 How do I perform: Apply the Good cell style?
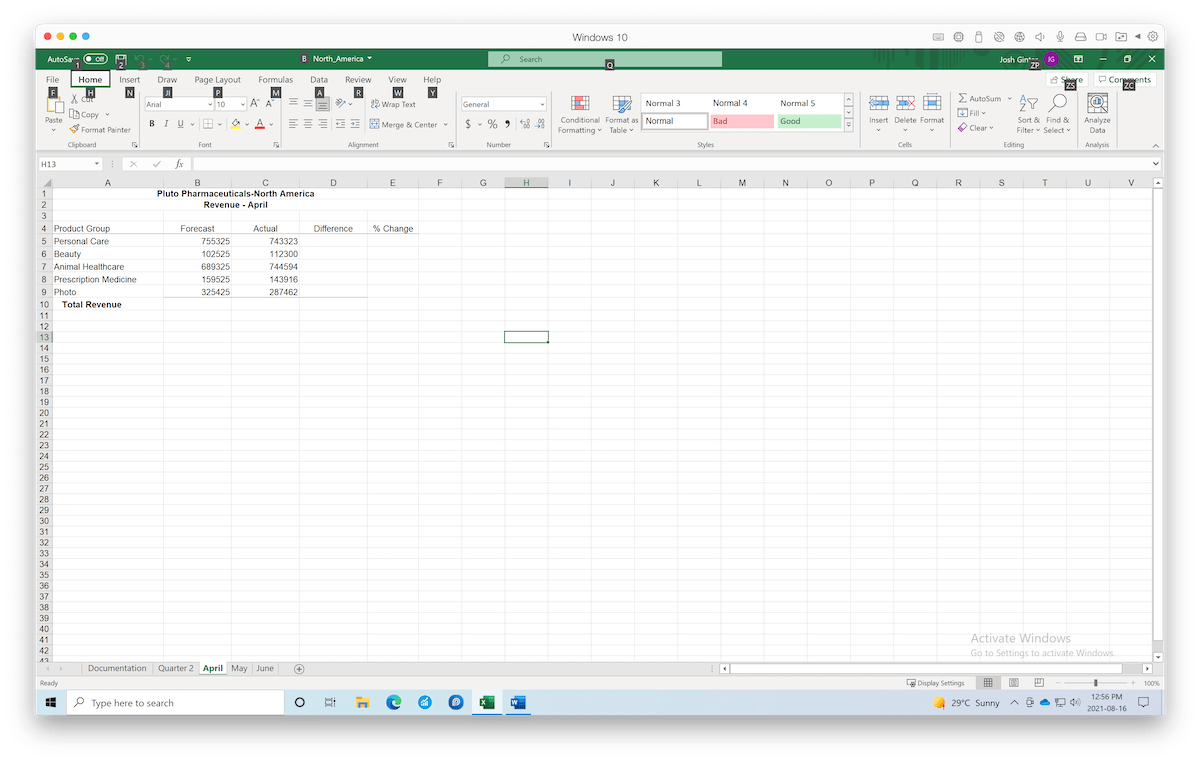[x=809, y=121]
